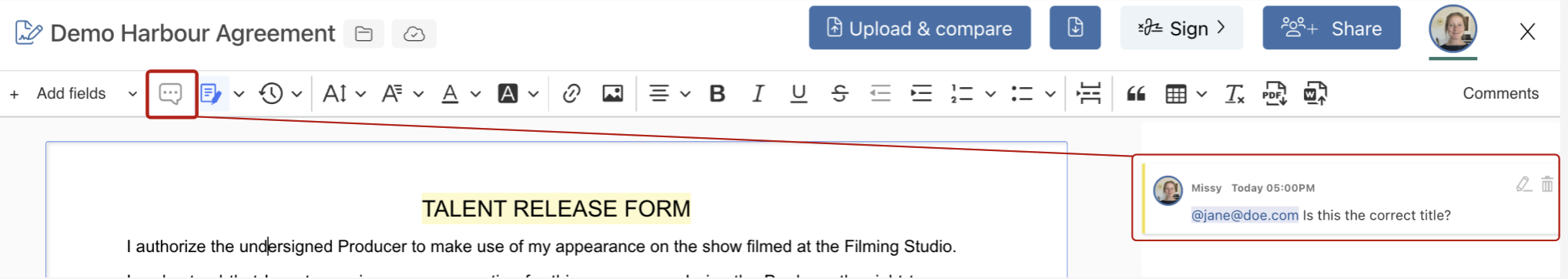Export document as Word file
1568x279 pixels.
1315,94
